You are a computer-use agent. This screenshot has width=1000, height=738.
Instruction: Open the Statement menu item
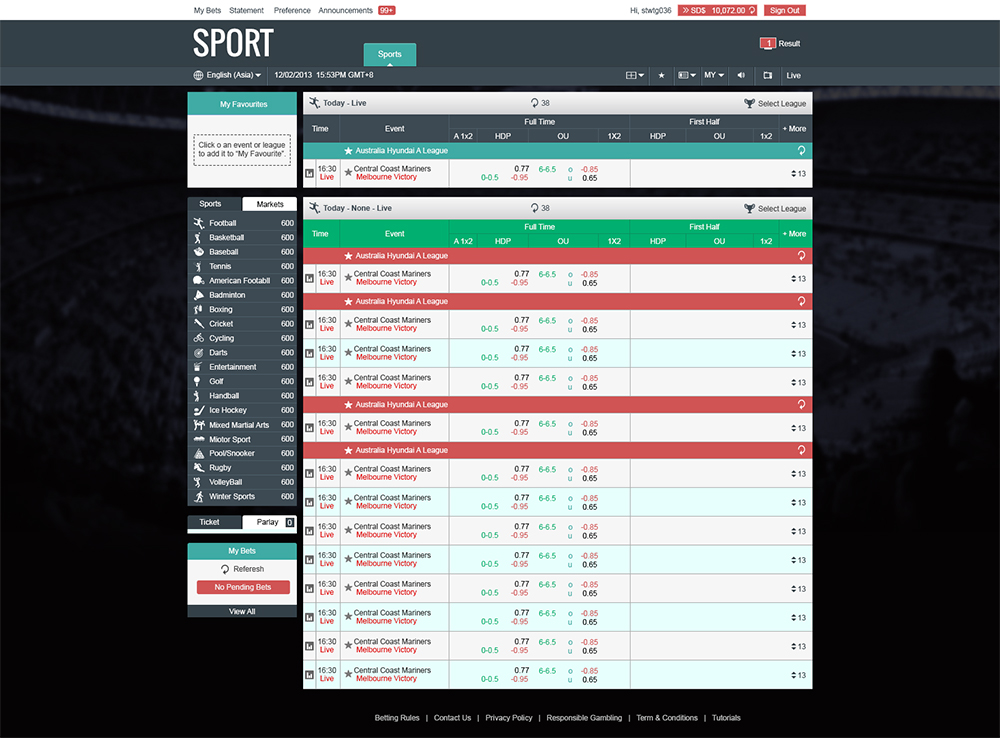pos(246,10)
